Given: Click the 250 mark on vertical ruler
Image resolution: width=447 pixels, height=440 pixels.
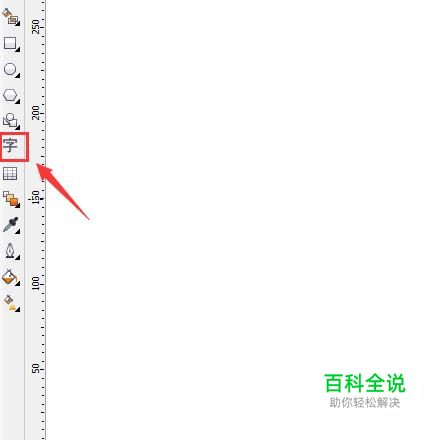Looking at the screenshot, I should pos(35,26).
